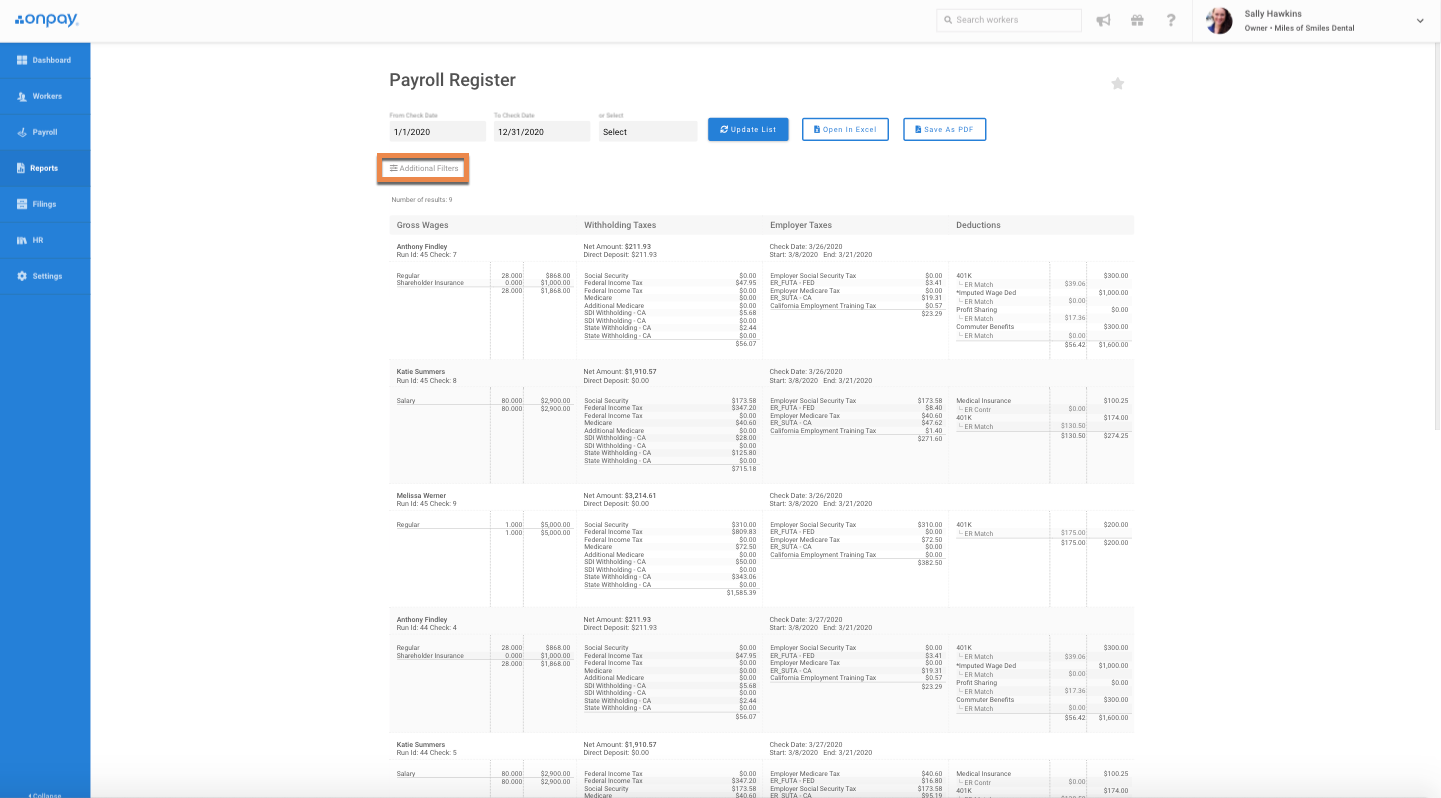Click the Gross Wages column header
This screenshot has height=798, width=1441.
click(x=421, y=225)
